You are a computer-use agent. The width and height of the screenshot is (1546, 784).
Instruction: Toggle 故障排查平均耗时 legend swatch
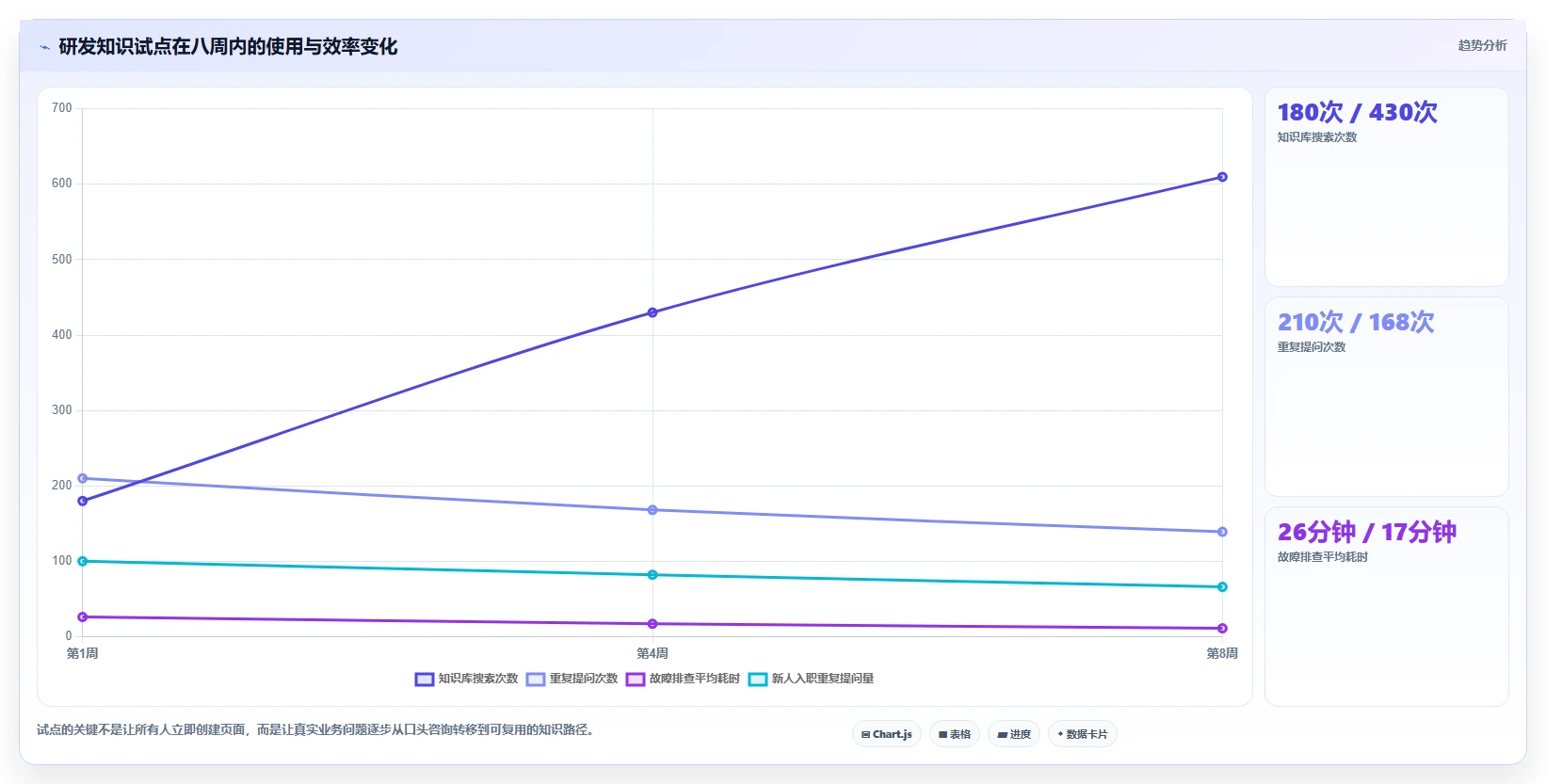pos(636,679)
